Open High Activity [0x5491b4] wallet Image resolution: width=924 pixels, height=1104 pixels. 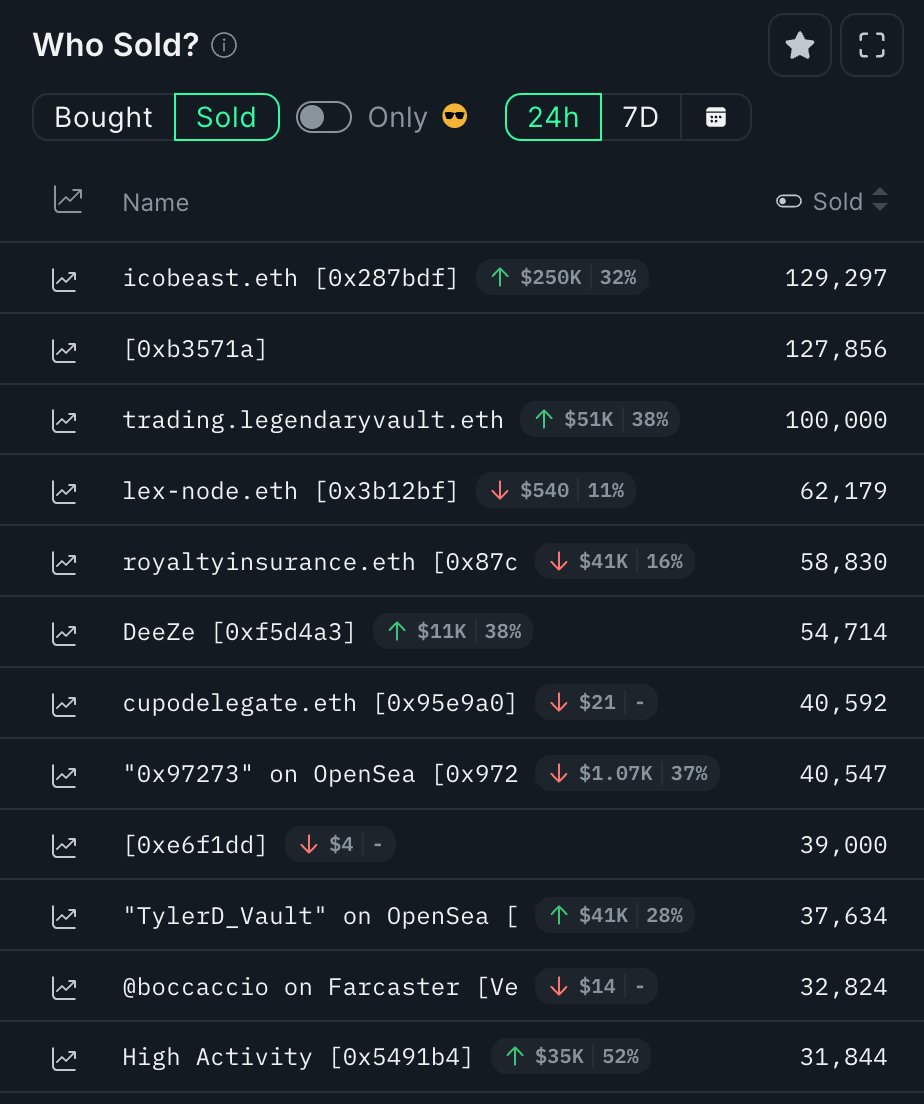297,1057
